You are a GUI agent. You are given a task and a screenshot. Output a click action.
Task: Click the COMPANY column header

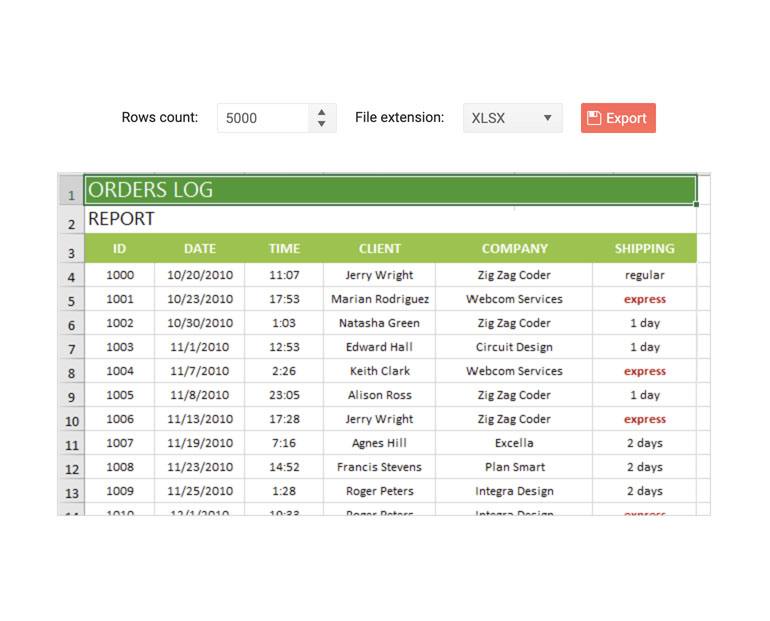[x=514, y=249]
